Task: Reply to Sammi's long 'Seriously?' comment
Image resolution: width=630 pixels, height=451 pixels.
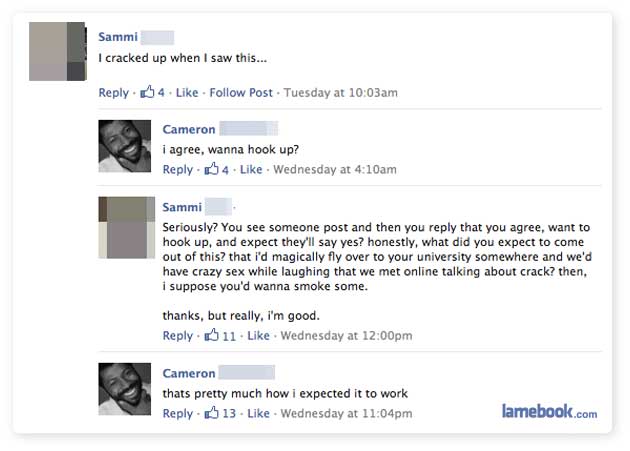Action: tap(177, 336)
